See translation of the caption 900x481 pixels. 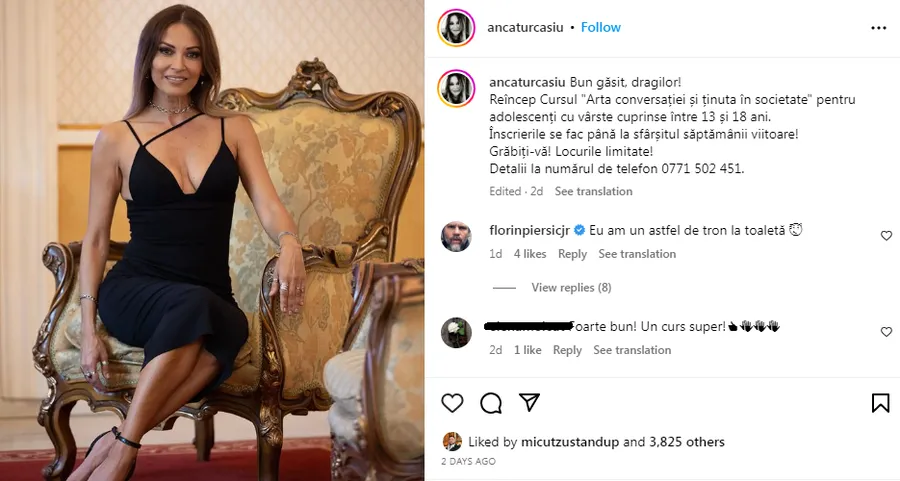(594, 191)
